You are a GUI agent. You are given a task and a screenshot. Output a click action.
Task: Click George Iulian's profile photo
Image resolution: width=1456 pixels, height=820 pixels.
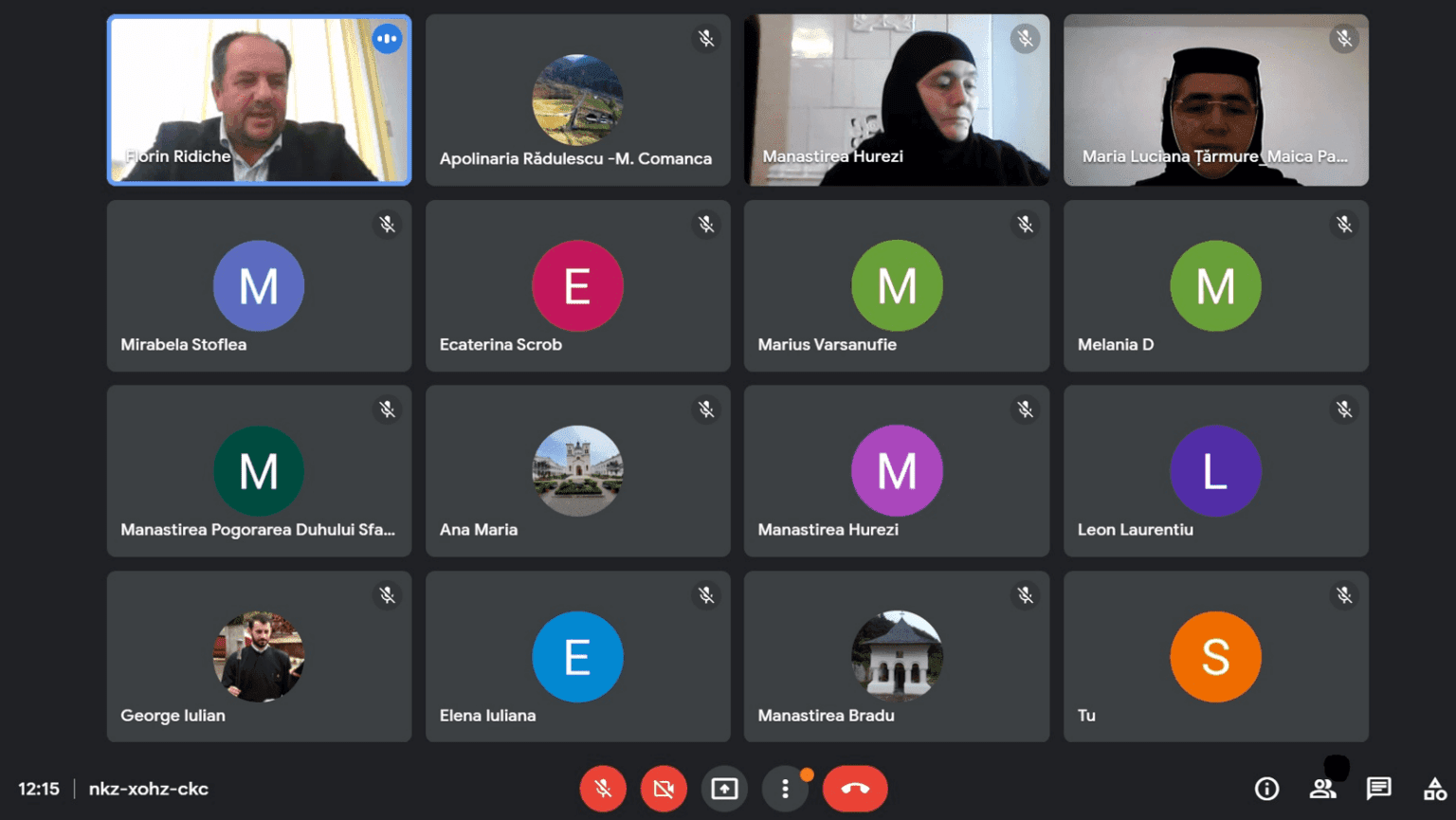[x=259, y=656]
